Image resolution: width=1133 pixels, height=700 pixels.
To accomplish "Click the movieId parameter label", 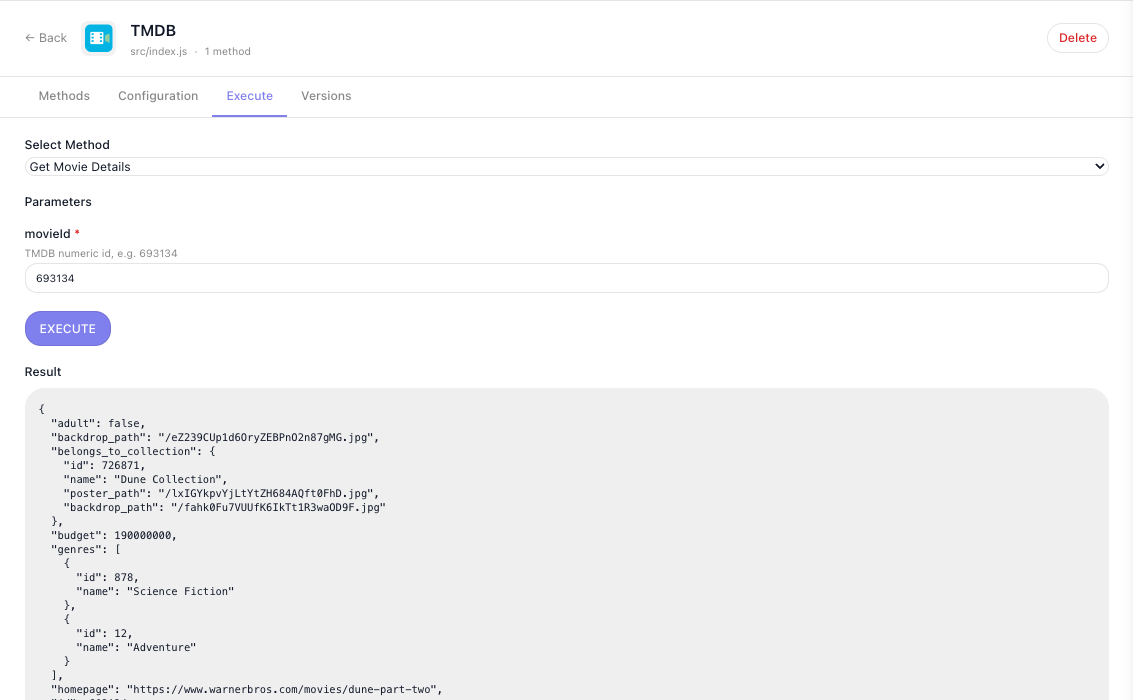I will pyautogui.click(x=48, y=233).
